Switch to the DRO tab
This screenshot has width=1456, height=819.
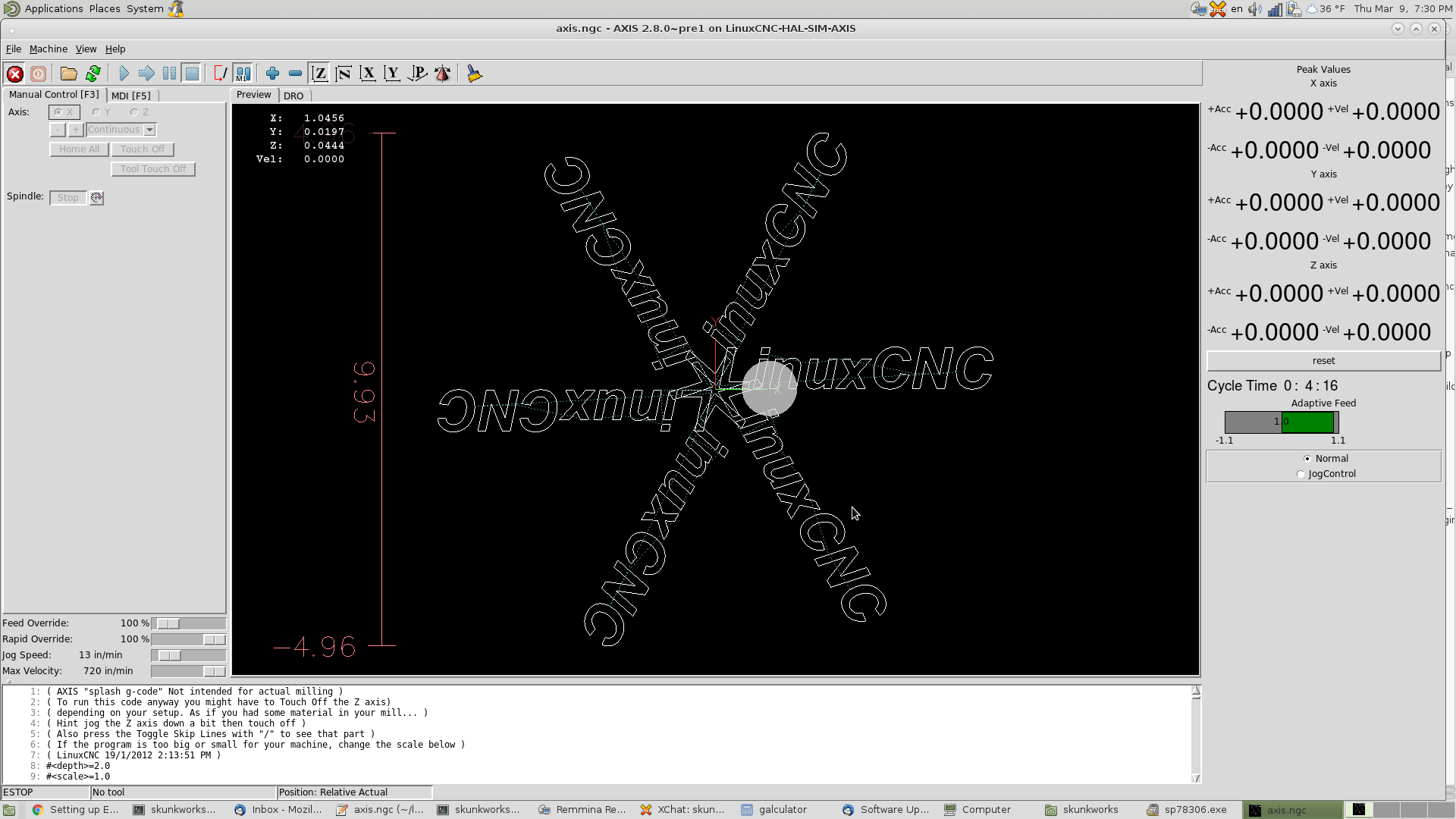[x=293, y=96]
